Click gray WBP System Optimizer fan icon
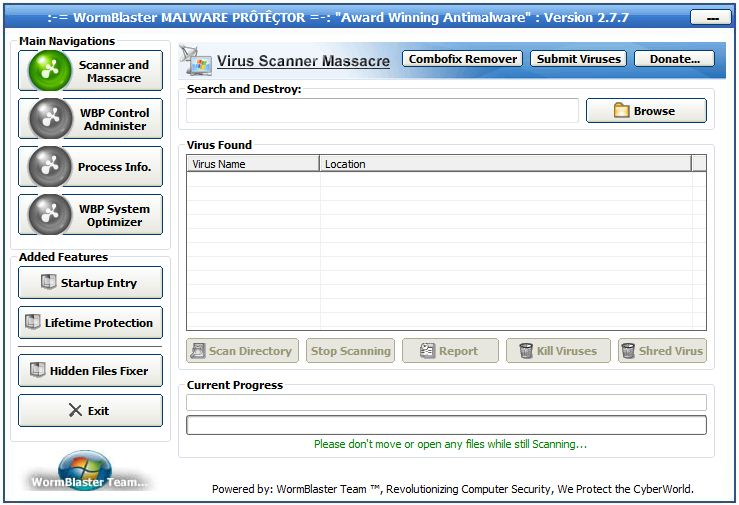 tap(50, 215)
